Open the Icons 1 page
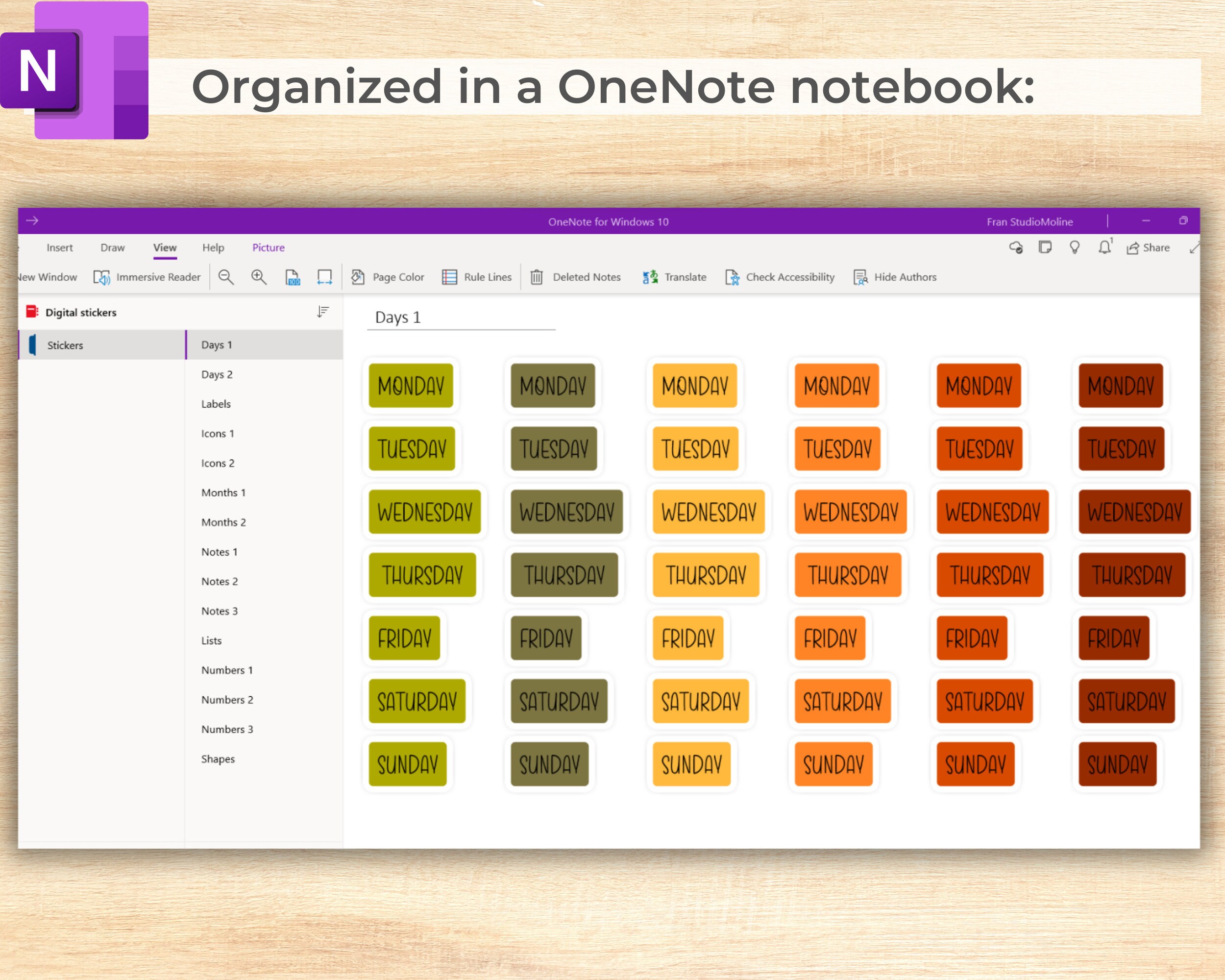 265,434
